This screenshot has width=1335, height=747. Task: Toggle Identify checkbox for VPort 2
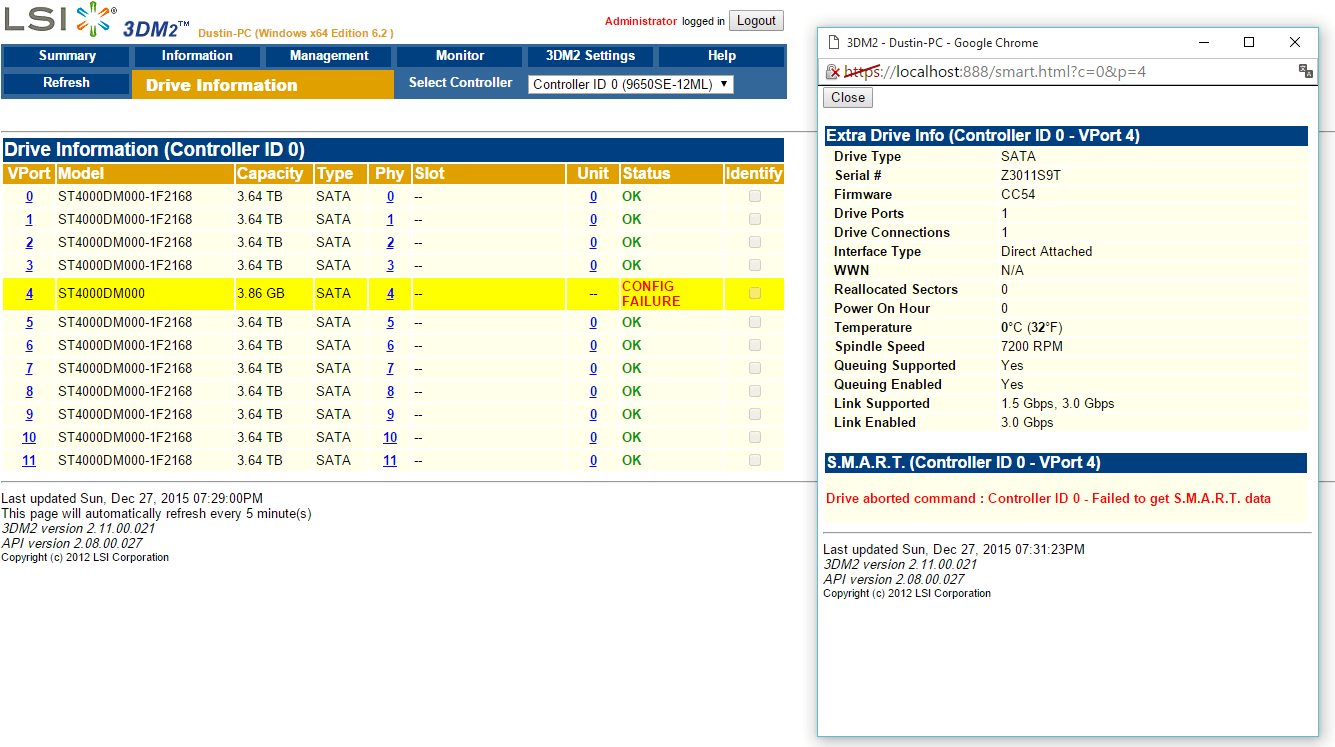click(755, 242)
